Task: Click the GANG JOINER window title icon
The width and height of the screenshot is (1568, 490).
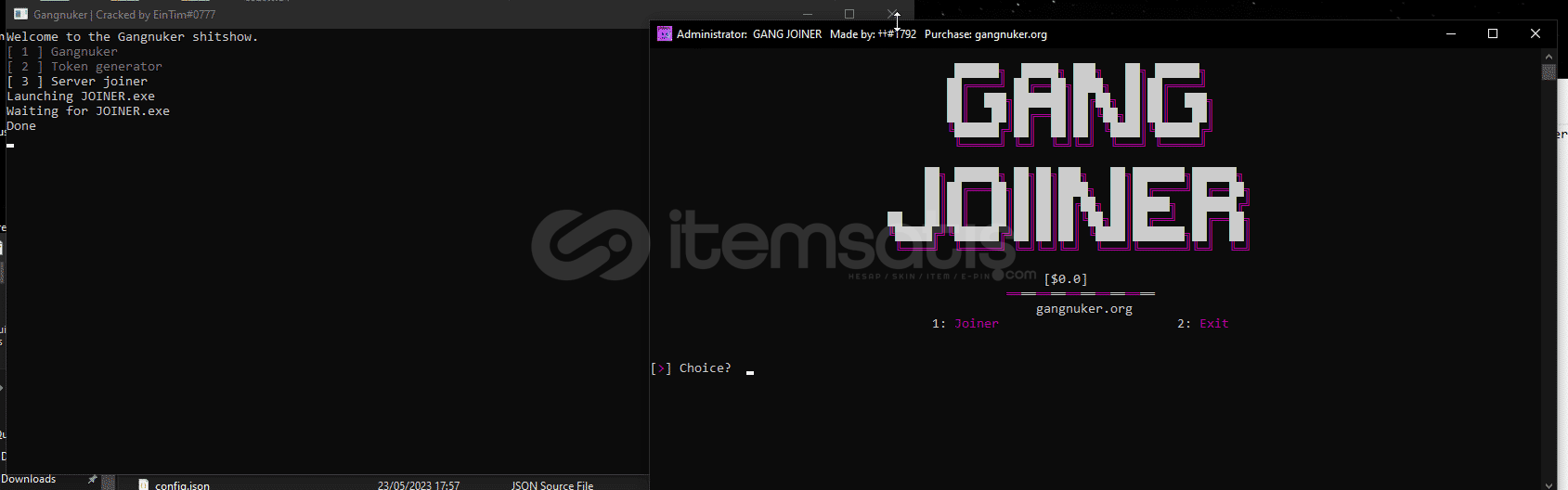Action: click(664, 34)
